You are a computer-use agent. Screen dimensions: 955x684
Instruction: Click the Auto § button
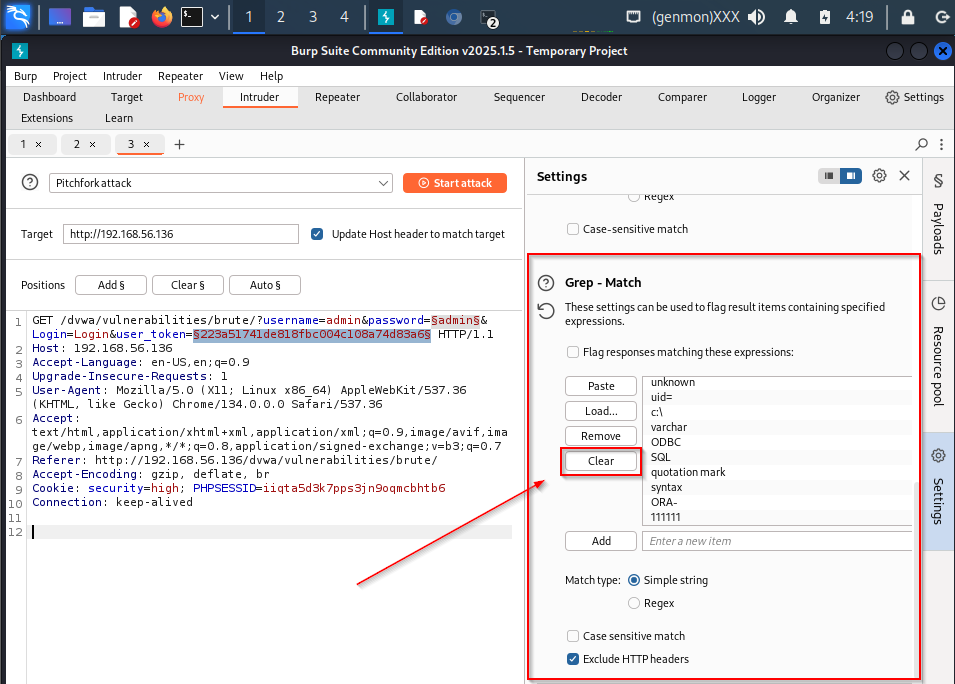click(x=265, y=285)
